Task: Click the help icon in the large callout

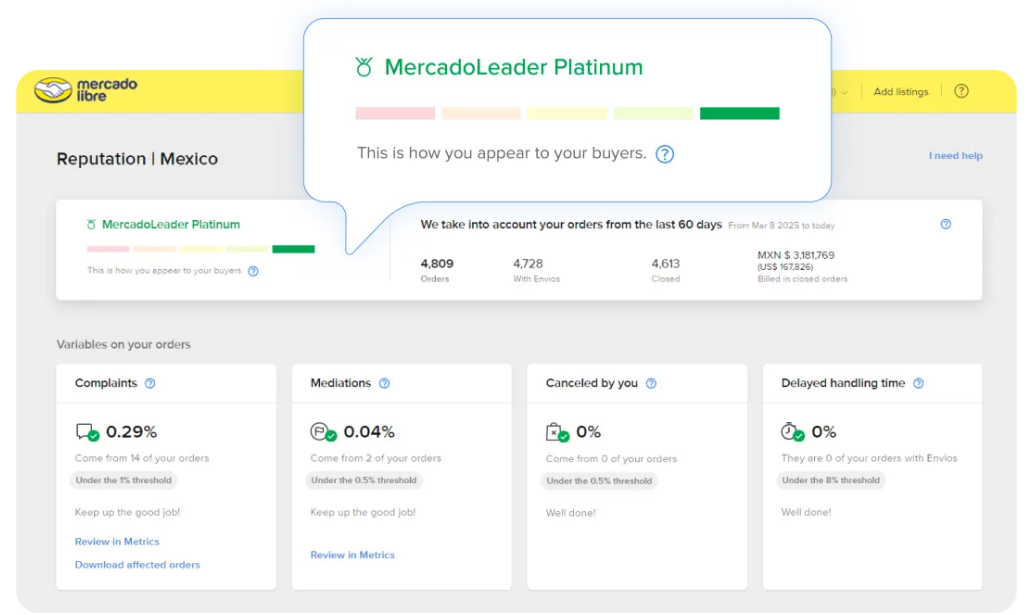Action: tap(665, 154)
